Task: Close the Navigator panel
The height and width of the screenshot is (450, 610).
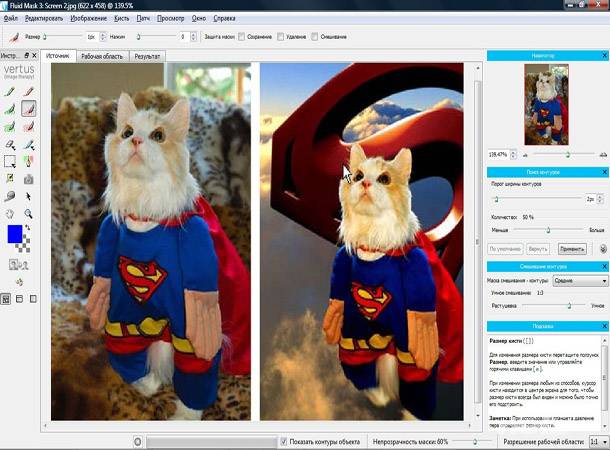Action: (605, 56)
